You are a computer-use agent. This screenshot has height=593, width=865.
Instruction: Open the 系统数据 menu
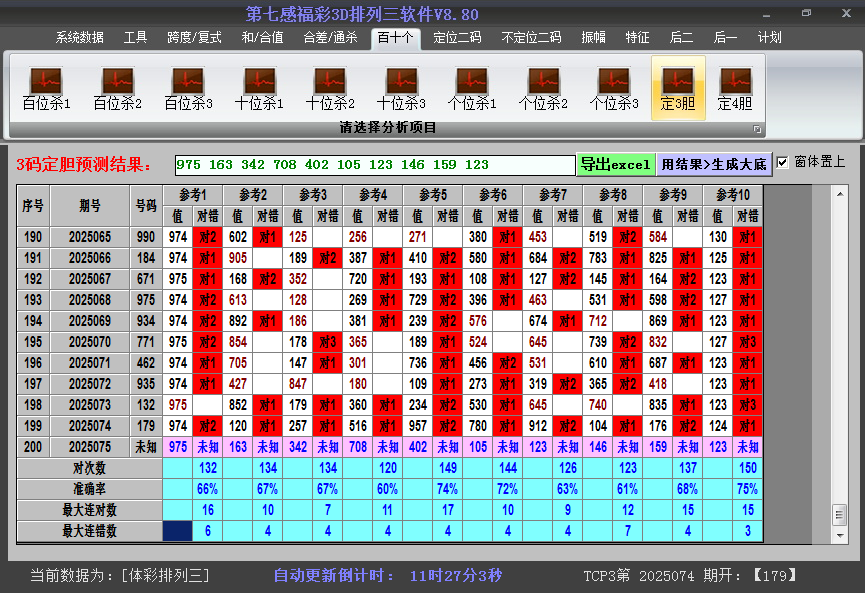(79, 38)
